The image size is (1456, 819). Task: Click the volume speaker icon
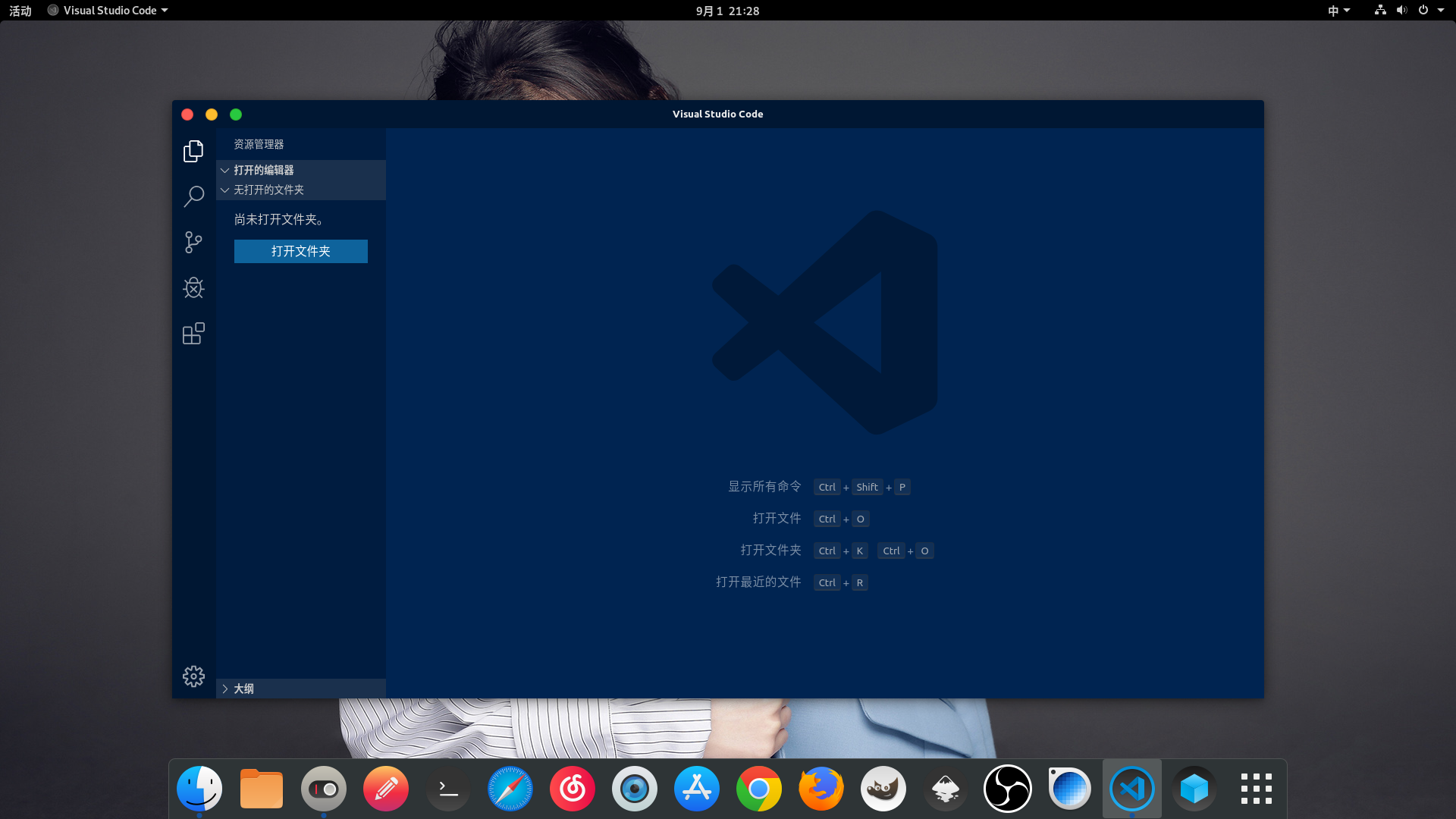click(1401, 10)
